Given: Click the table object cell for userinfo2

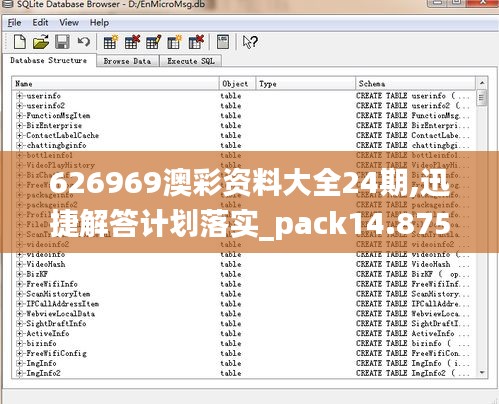Looking at the screenshot, I should pyautogui.click(x=231, y=106).
